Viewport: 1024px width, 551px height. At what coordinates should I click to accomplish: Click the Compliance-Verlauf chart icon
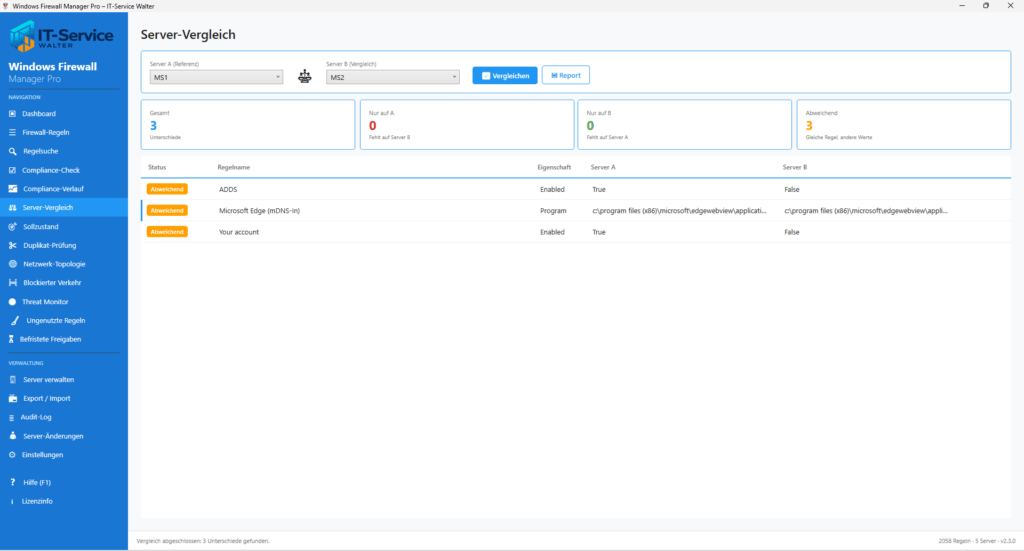click(13, 189)
